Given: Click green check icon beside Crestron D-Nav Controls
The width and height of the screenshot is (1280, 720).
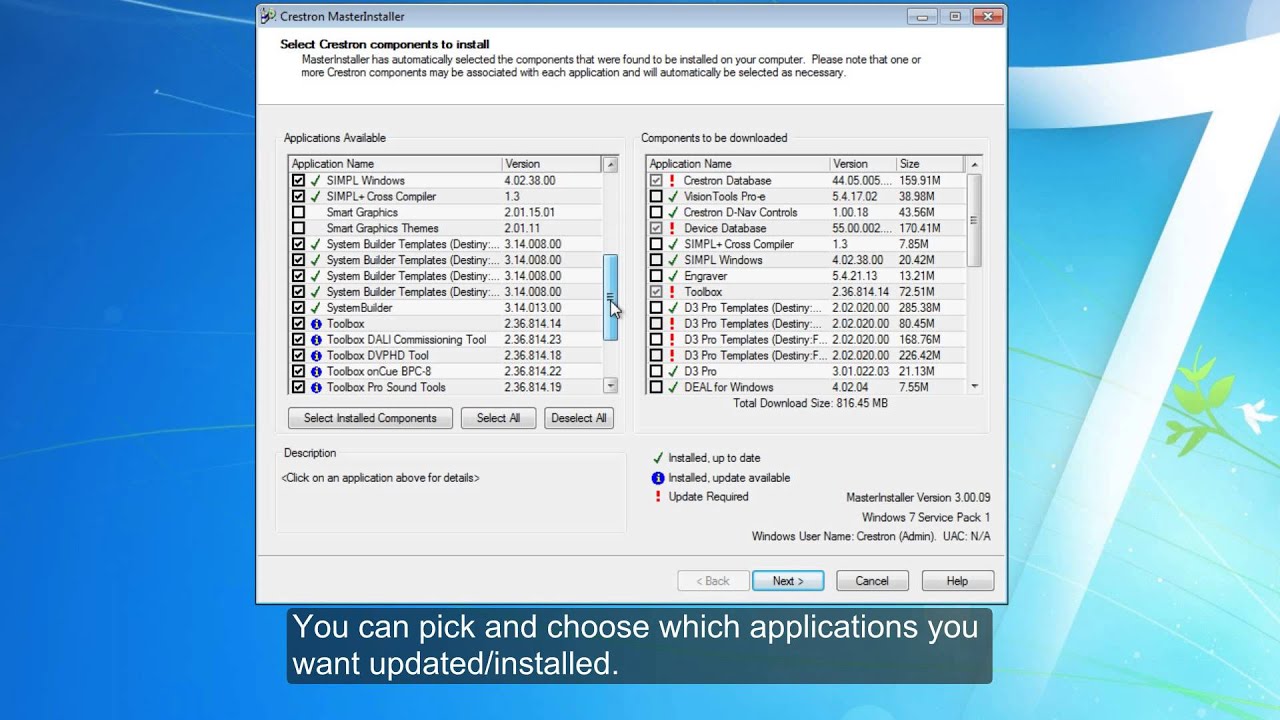Looking at the screenshot, I should point(673,213).
